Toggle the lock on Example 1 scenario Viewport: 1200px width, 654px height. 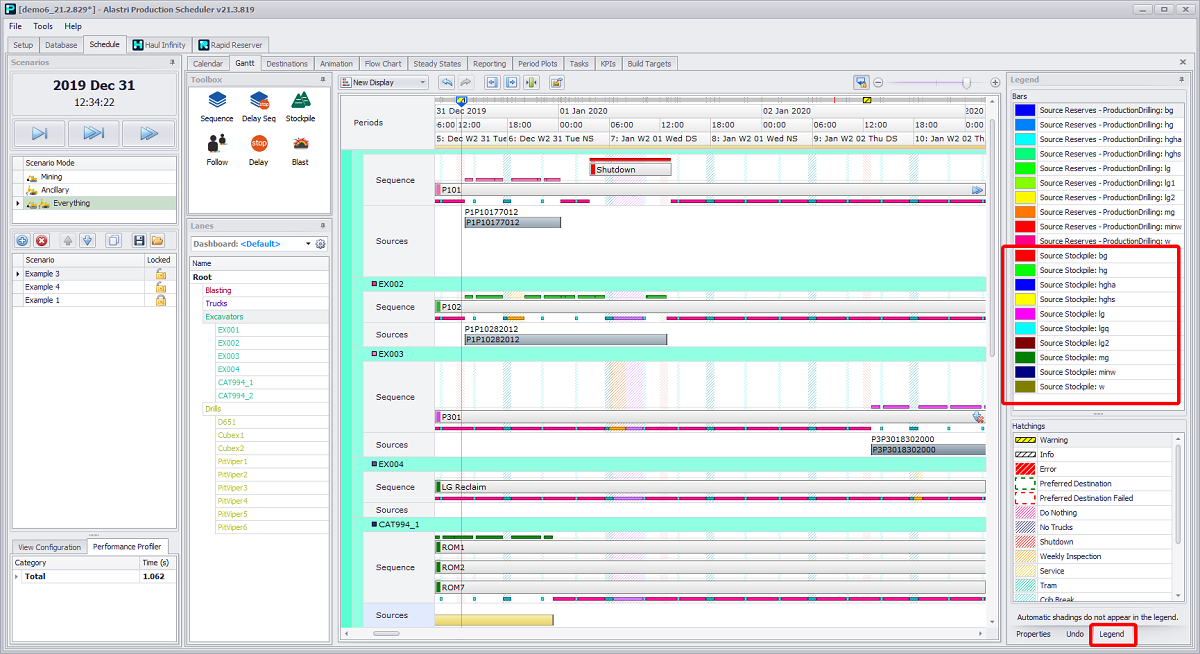(160, 300)
